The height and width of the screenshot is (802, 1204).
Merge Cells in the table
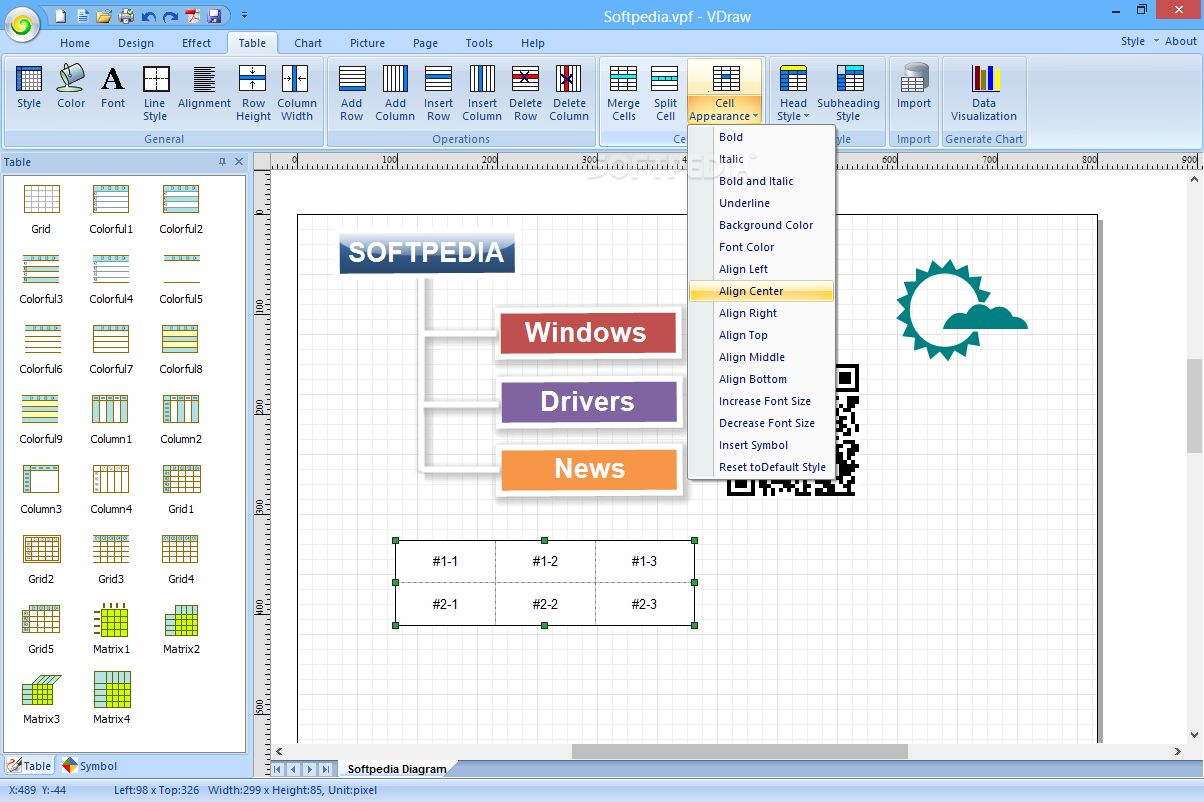[623, 94]
